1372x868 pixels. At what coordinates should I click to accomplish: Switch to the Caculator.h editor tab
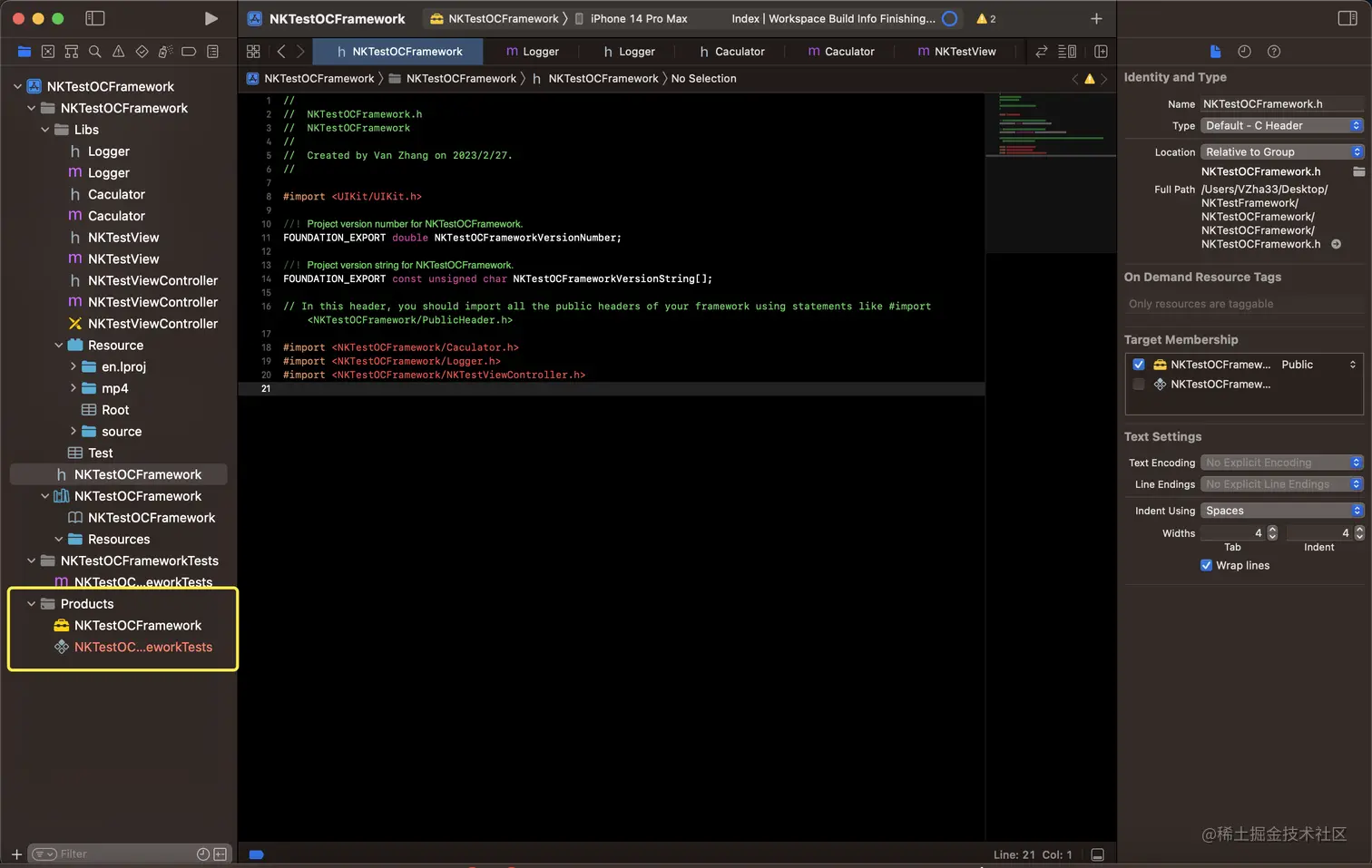(731, 52)
